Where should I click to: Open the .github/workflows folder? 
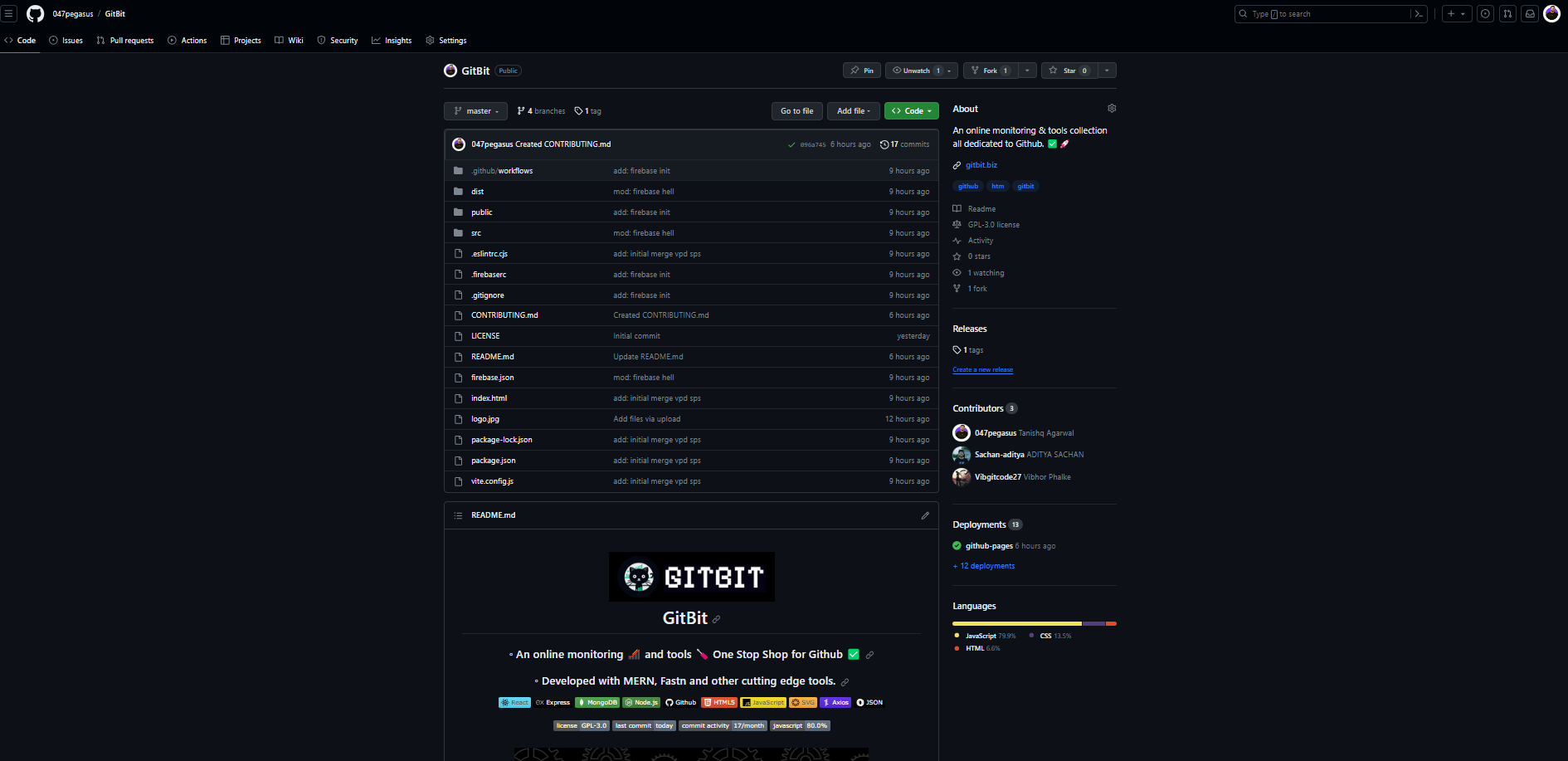pyautogui.click(x=502, y=171)
